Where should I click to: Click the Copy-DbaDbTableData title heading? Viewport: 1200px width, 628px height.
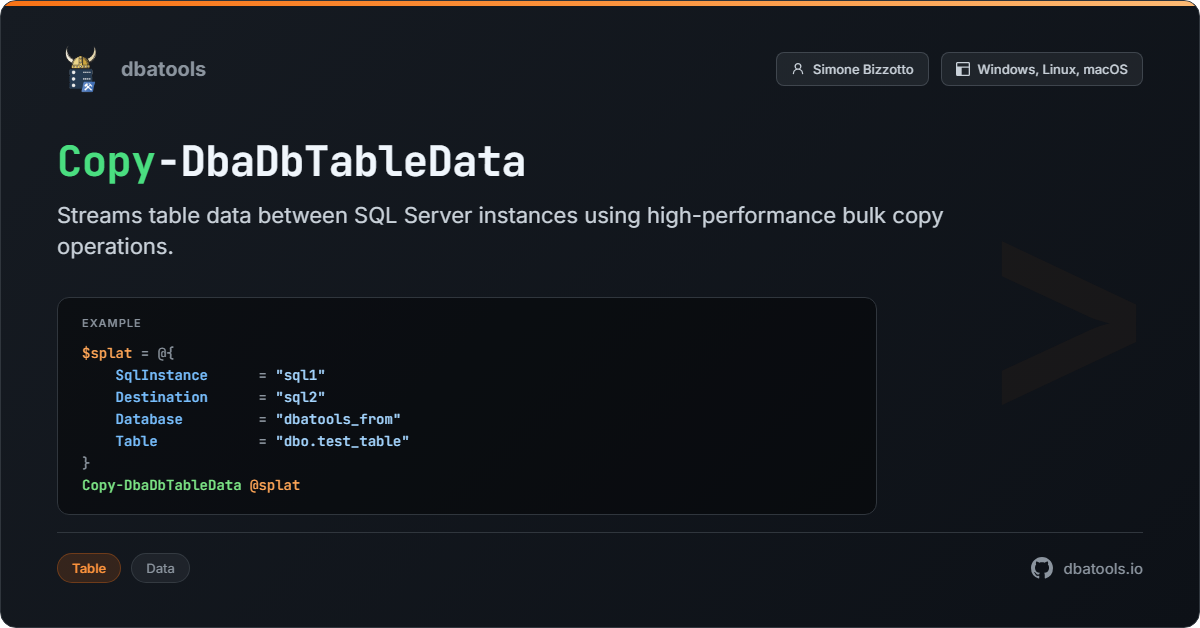tap(291, 162)
